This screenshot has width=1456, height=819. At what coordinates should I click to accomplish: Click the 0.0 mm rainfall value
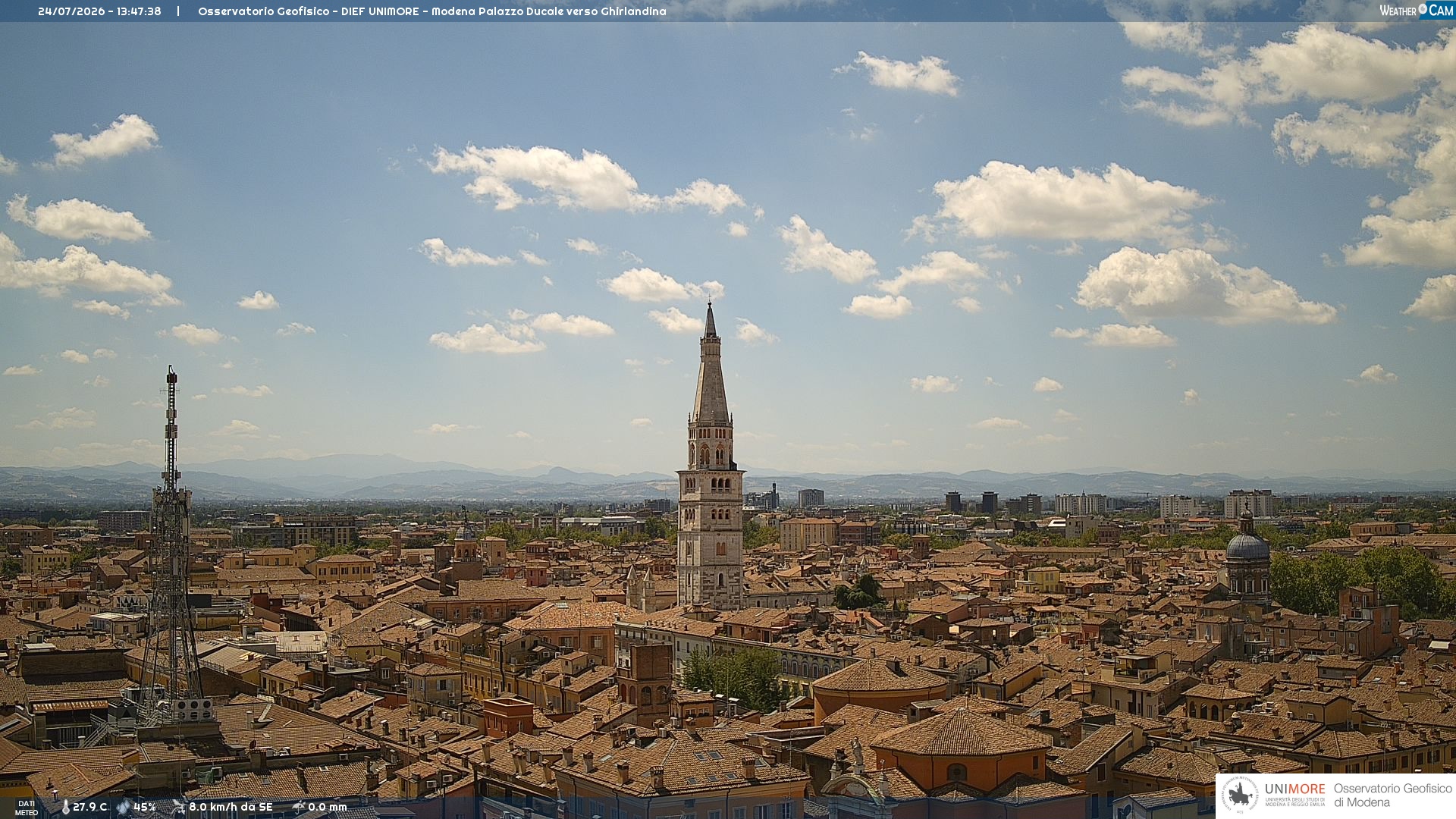(x=328, y=808)
